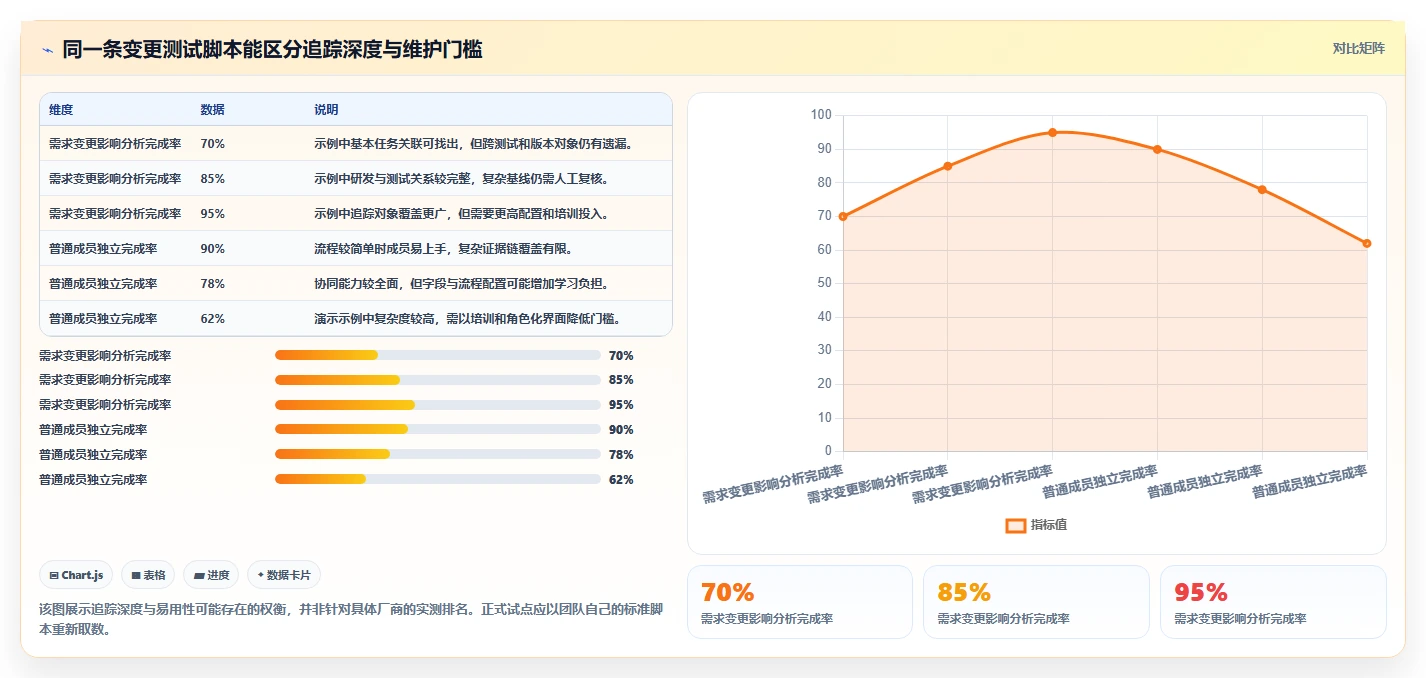Click the 维度 column header

(61, 109)
